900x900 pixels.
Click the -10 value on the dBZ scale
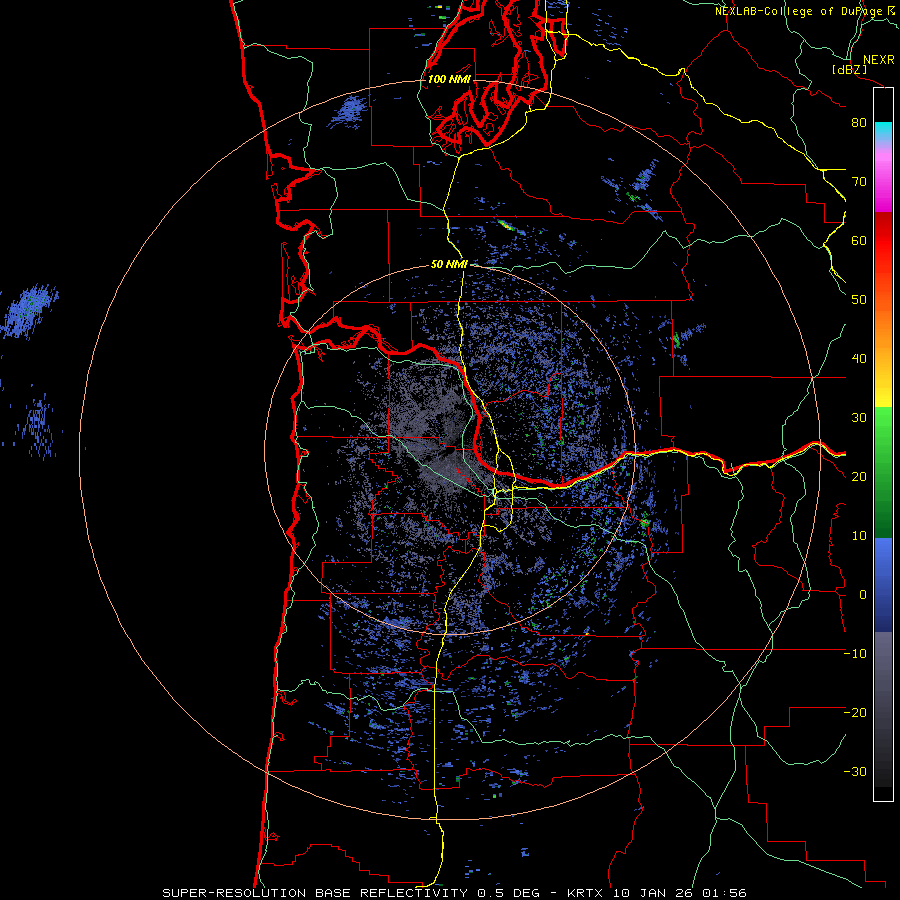(x=855, y=654)
